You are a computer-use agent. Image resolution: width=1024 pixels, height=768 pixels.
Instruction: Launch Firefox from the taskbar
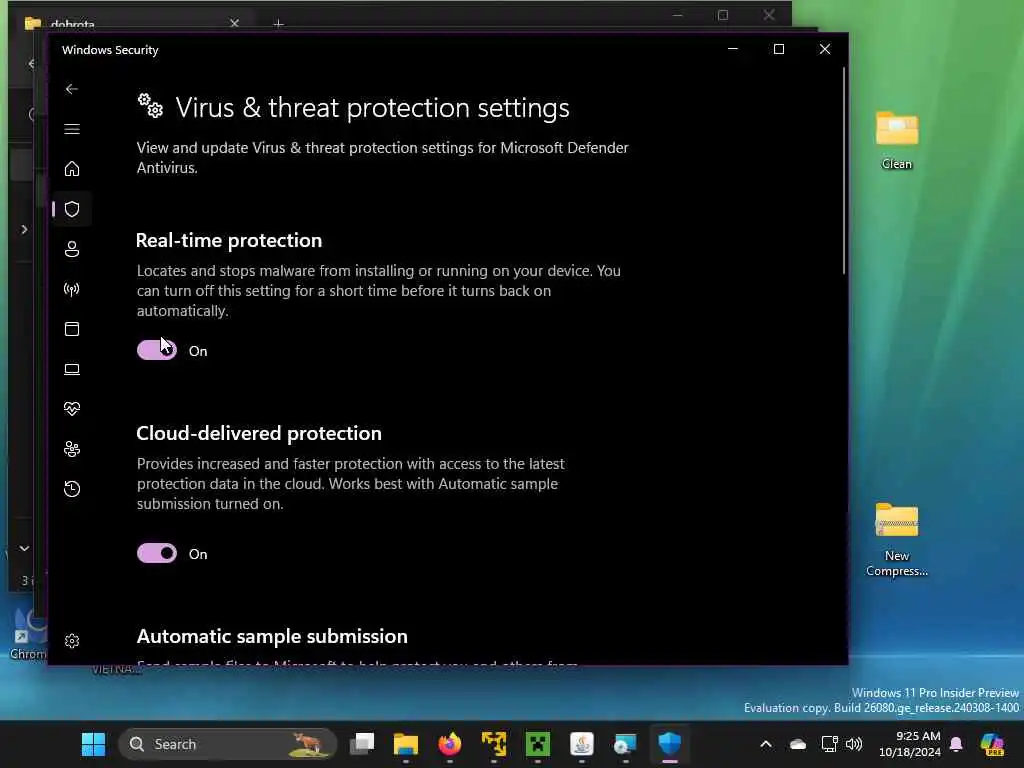pos(449,744)
